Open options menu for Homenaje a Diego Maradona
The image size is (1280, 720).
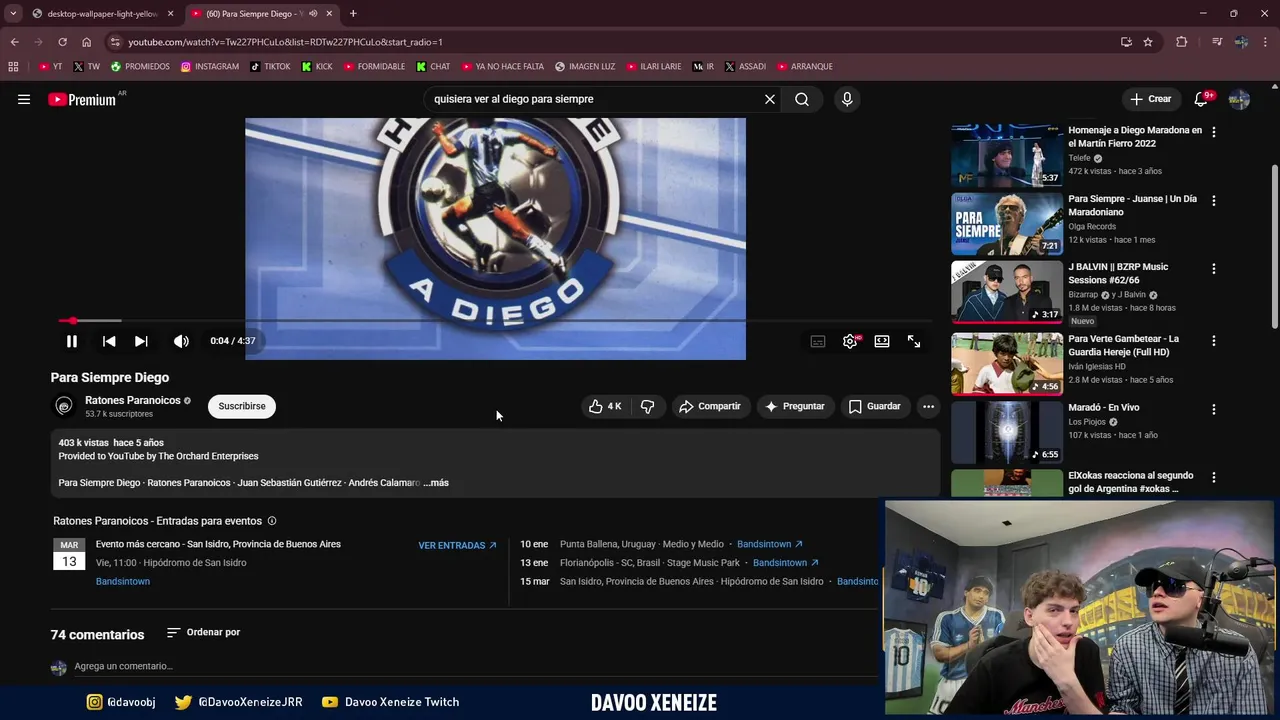click(1214, 132)
